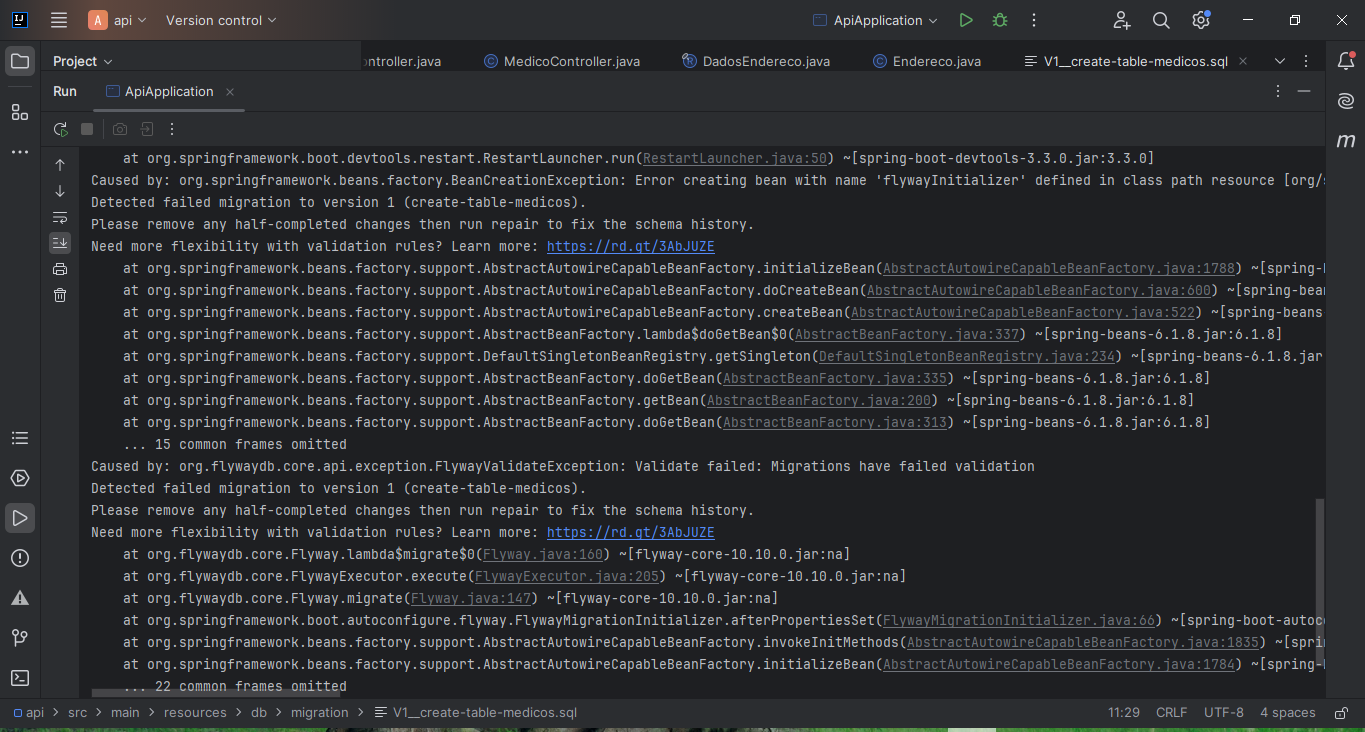Follow the rd.gt link under the FlywayValidateException message

pos(631,532)
